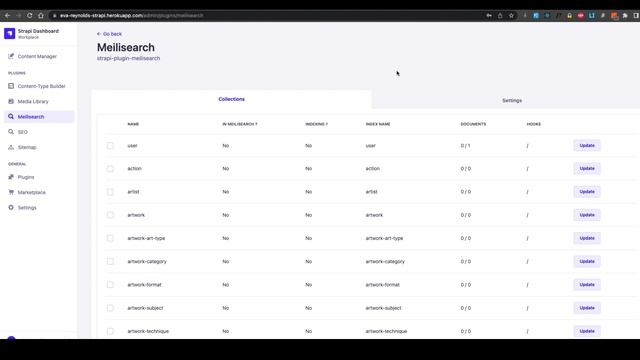This screenshot has width=640, height=360.
Task: Check the box for artwork-subject
Action: [110, 308]
